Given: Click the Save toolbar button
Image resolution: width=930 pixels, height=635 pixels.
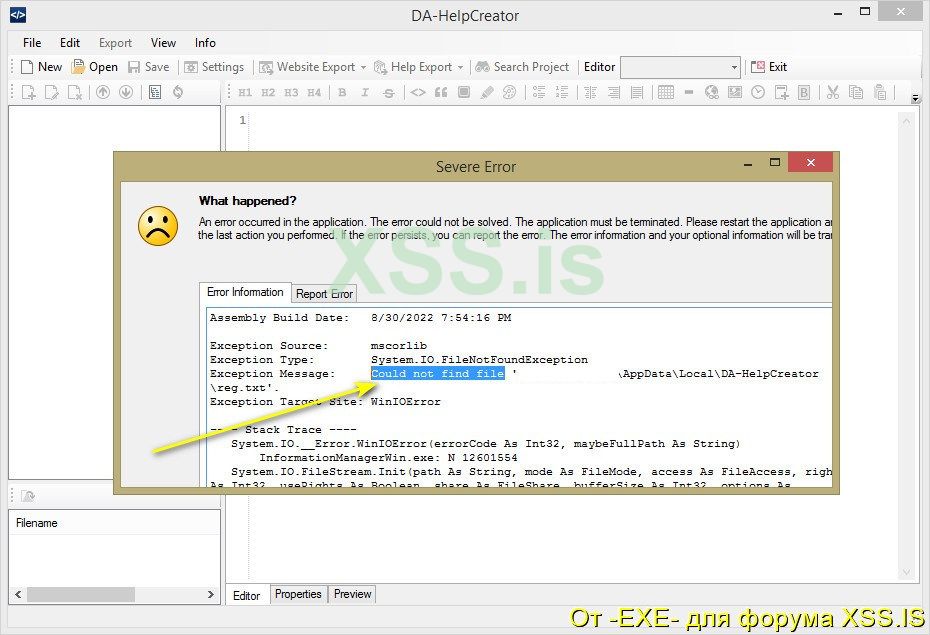Looking at the screenshot, I should (149, 67).
